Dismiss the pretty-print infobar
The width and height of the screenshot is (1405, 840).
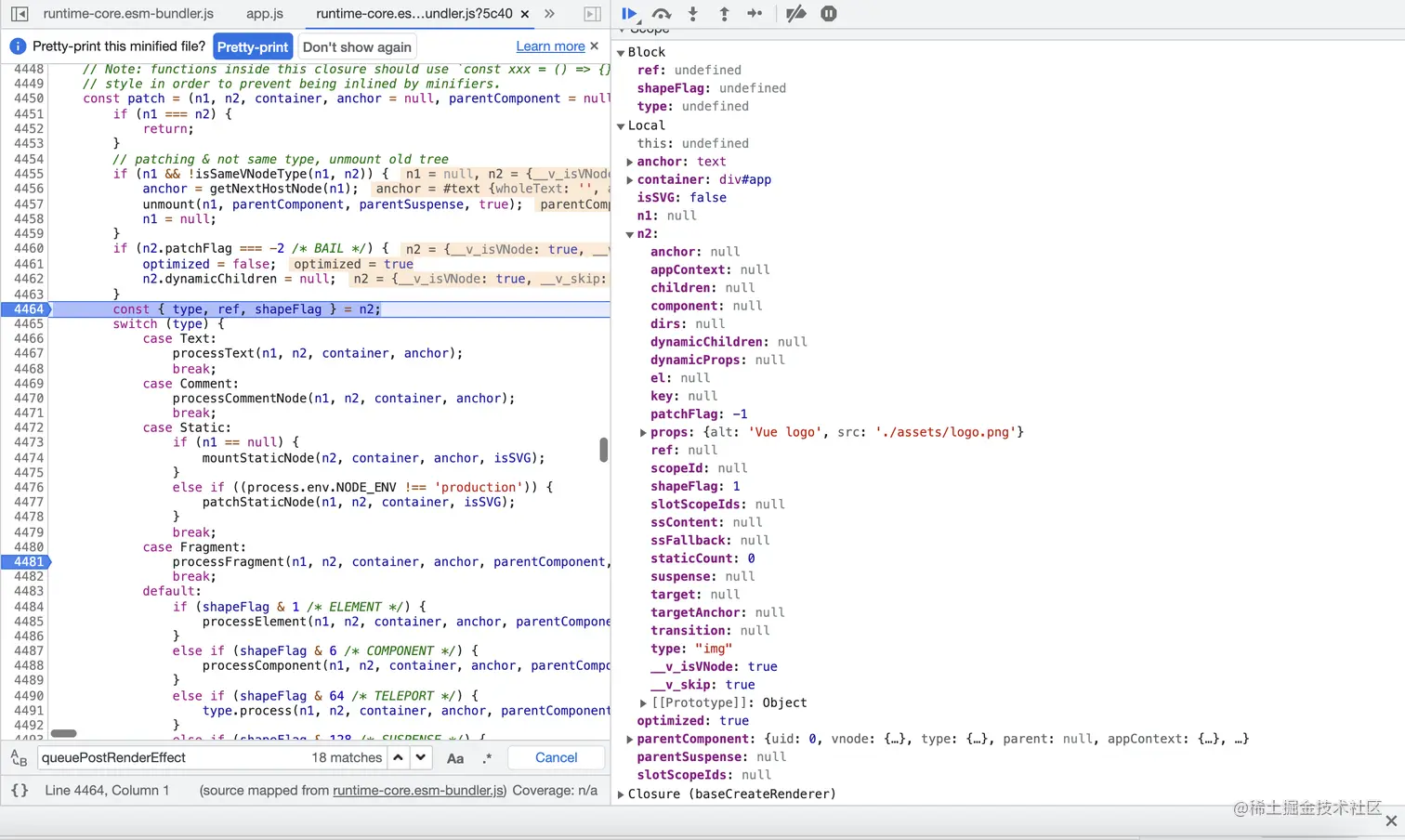pyautogui.click(x=594, y=46)
